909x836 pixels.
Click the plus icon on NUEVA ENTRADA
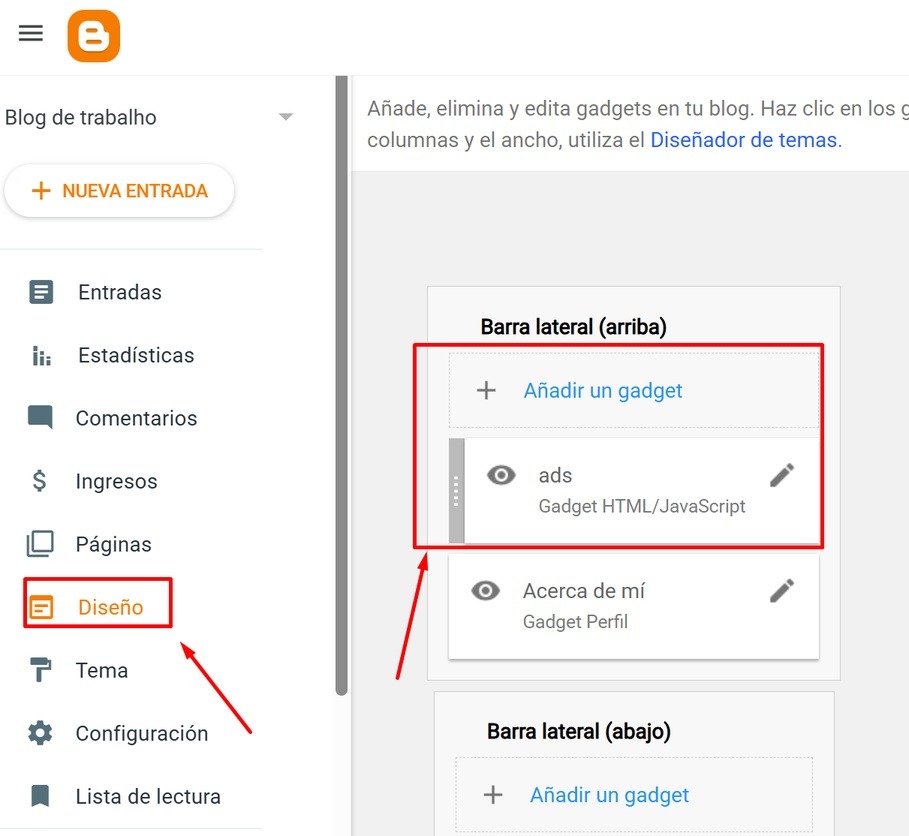click(x=41, y=191)
